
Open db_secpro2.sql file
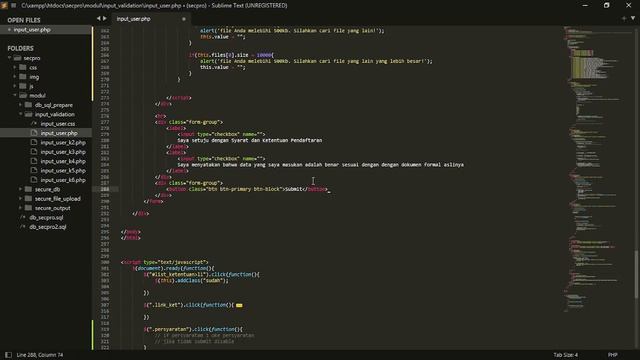tap(47, 227)
